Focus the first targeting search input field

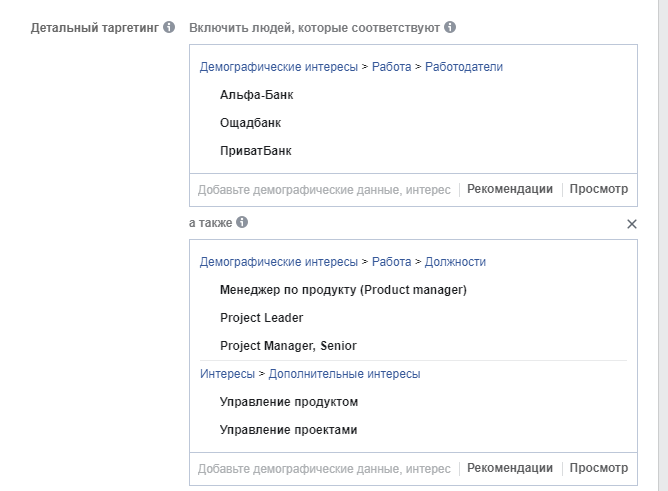(x=324, y=190)
